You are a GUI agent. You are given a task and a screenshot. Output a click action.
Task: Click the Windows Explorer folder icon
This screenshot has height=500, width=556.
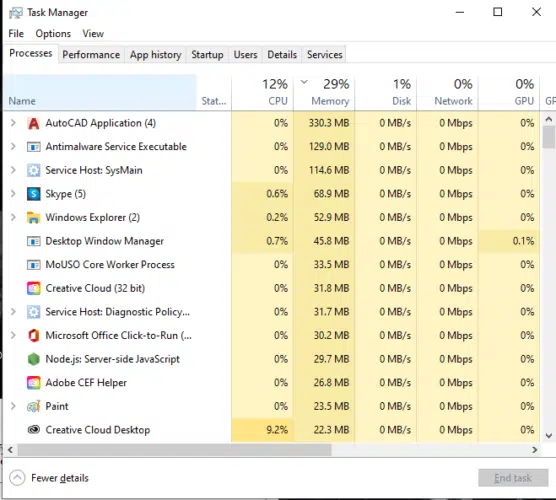pyautogui.click(x=34, y=218)
